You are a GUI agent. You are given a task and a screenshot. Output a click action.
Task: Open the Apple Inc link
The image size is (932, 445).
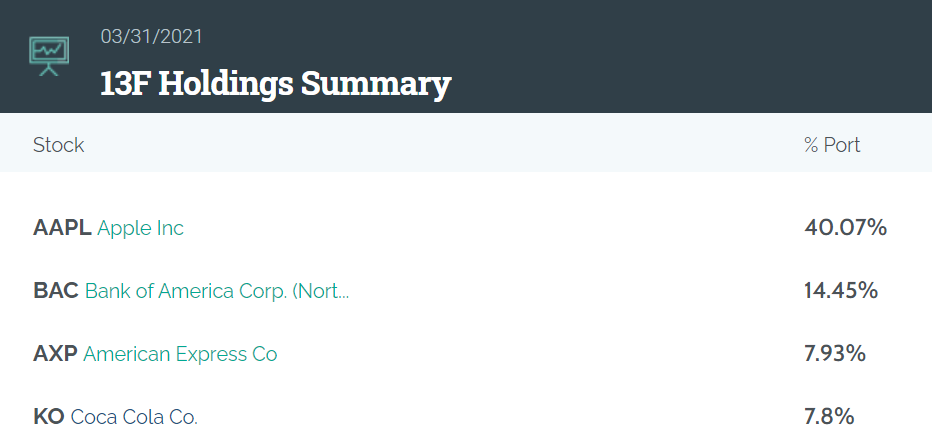click(140, 228)
